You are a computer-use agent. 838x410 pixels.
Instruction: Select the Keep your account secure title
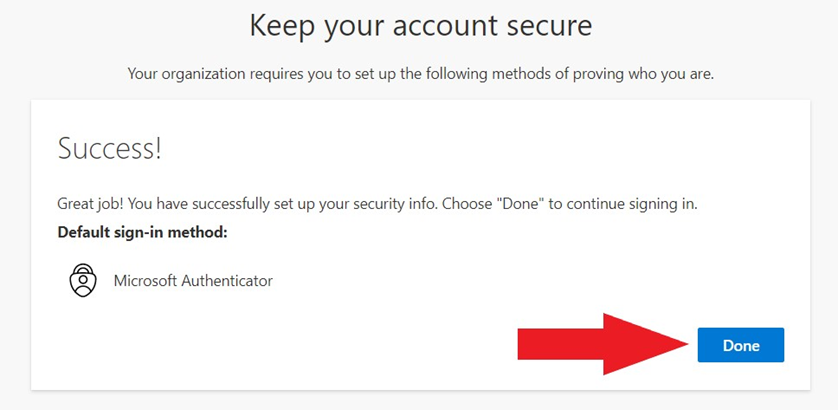(x=421, y=26)
